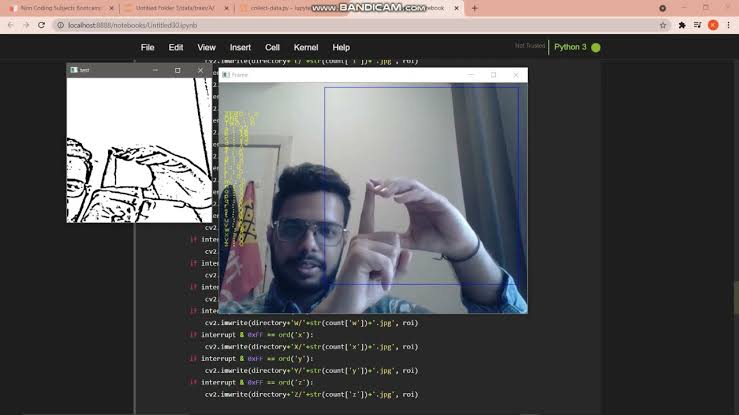Open the Help menu
Image resolution: width=739 pixels, height=415 pixels.
(x=341, y=48)
